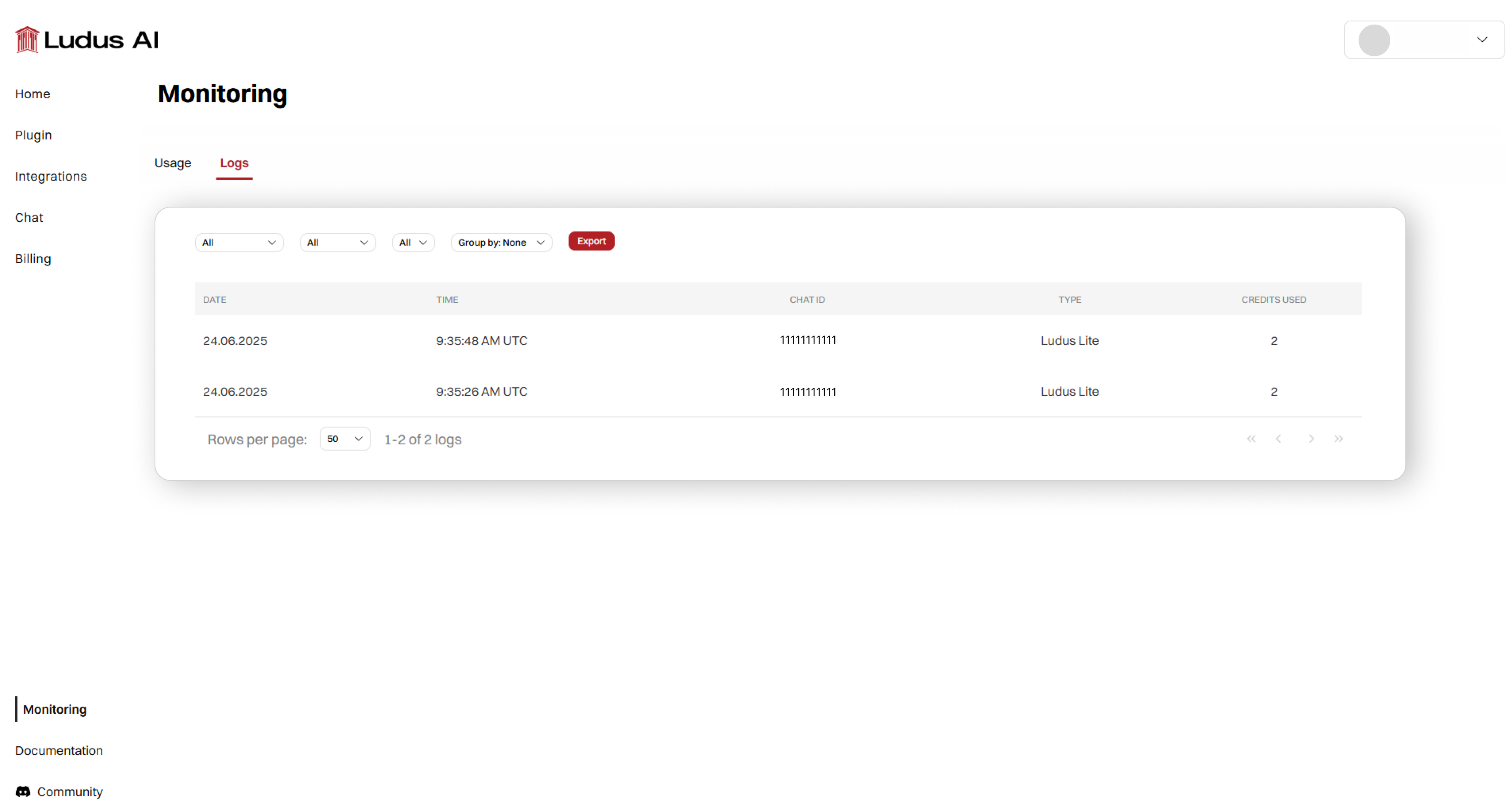Navigate to Integrations
Viewport: 1510px width, 812px height.
51,176
